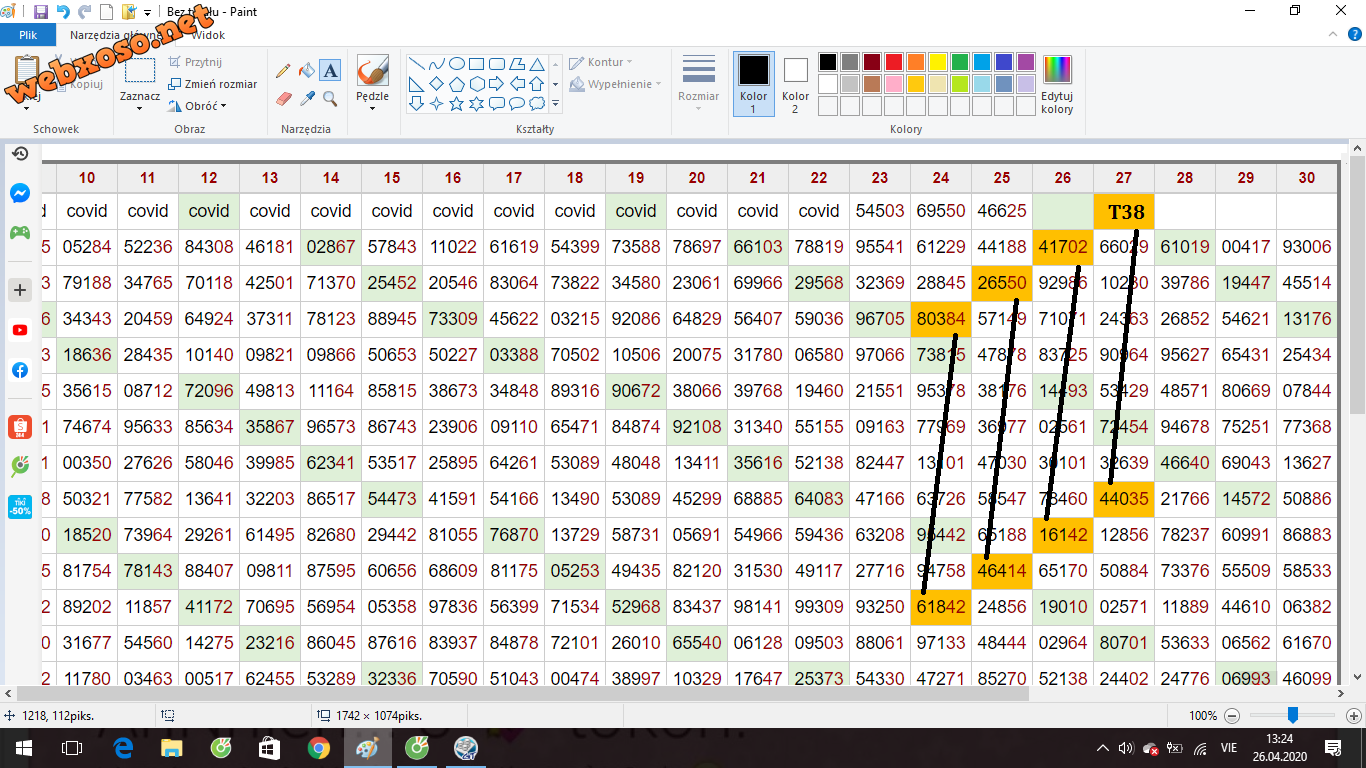Screen dimensions: 1366x768
Task: Open the notification center icon
Action: click(x=1332, y=747)
